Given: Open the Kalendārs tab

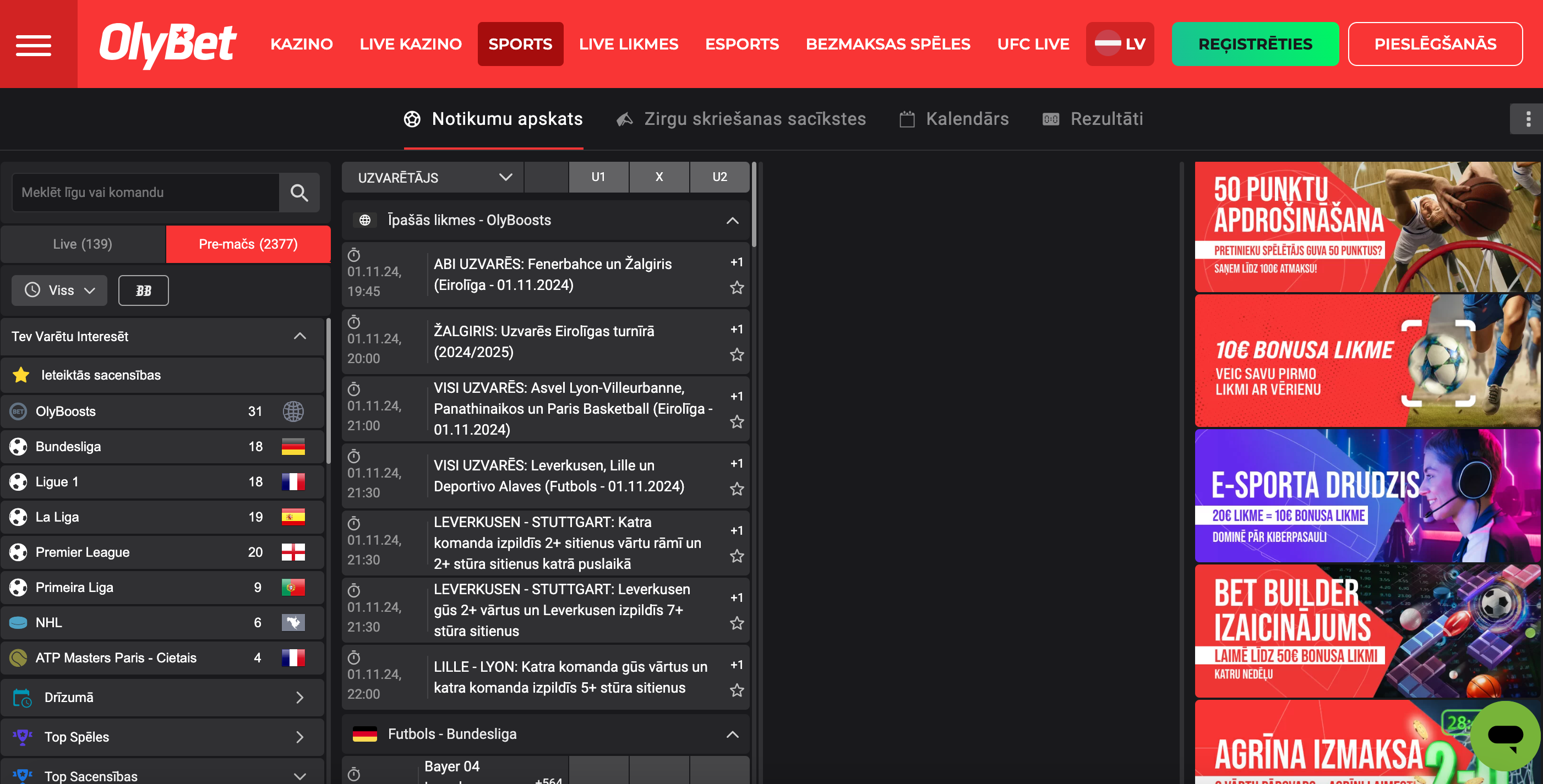Looking at the screenshot, I should coord(954,119).
